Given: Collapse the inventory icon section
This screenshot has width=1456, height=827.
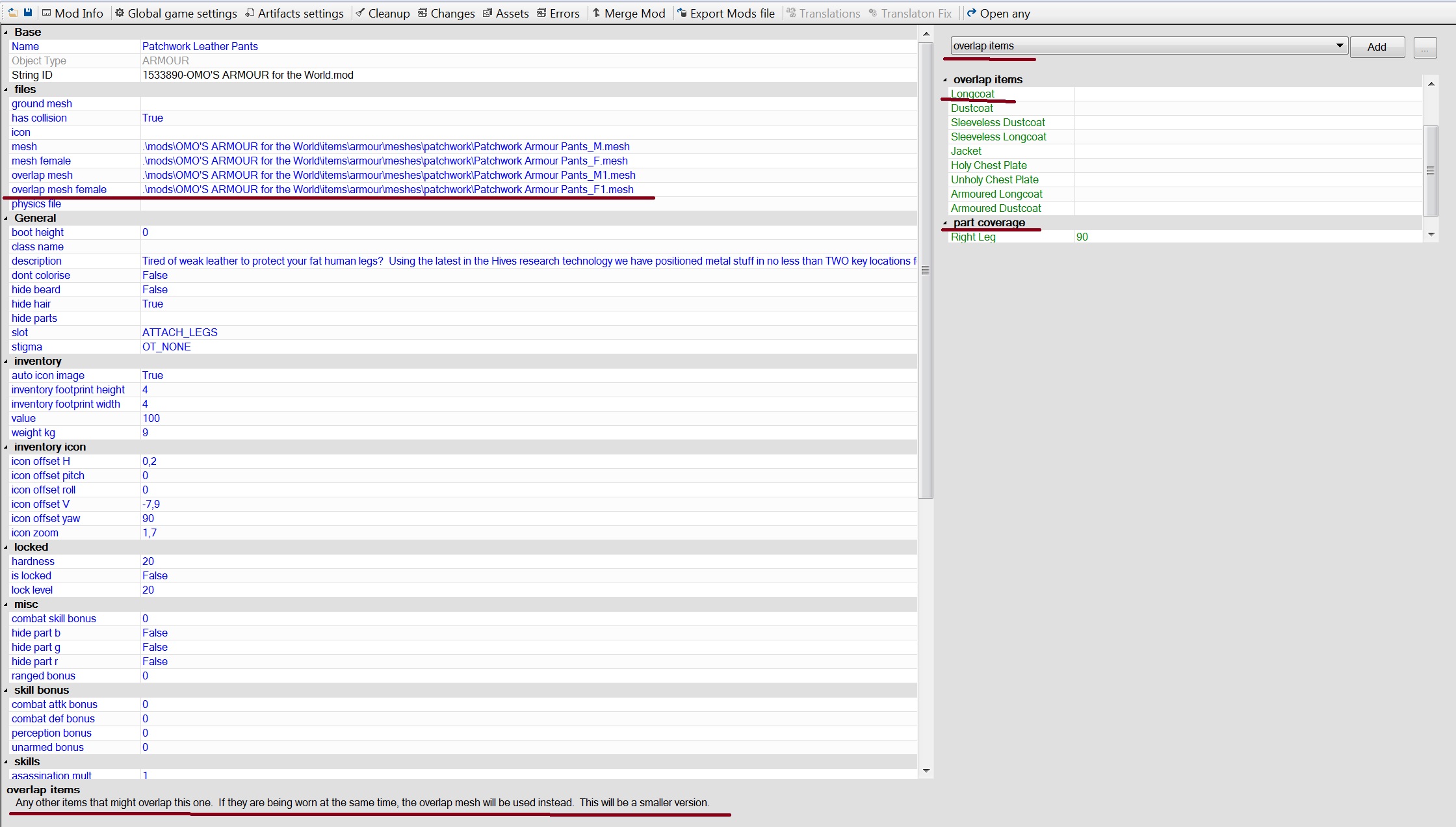Looking at the screenshot, I should click(6, 447).
